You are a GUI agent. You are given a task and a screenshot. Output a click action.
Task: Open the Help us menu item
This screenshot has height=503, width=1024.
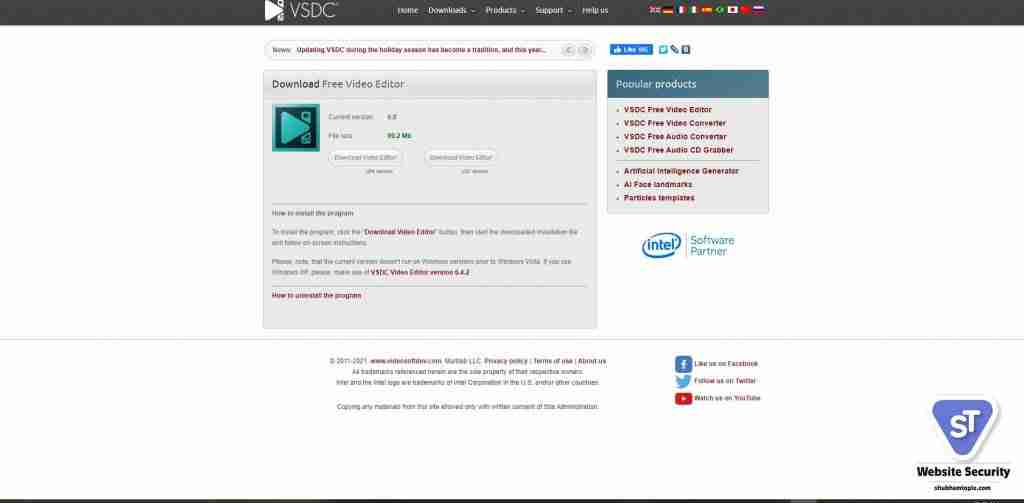[x=595, y=10]
